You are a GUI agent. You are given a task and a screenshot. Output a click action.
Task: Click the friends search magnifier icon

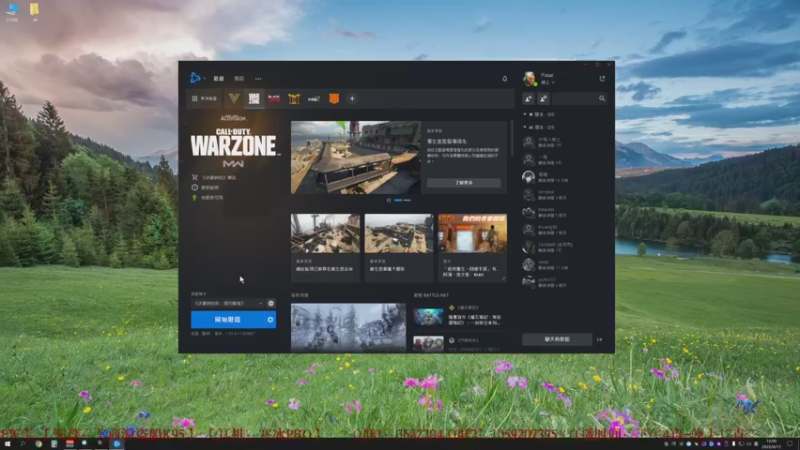coord(602,98)
